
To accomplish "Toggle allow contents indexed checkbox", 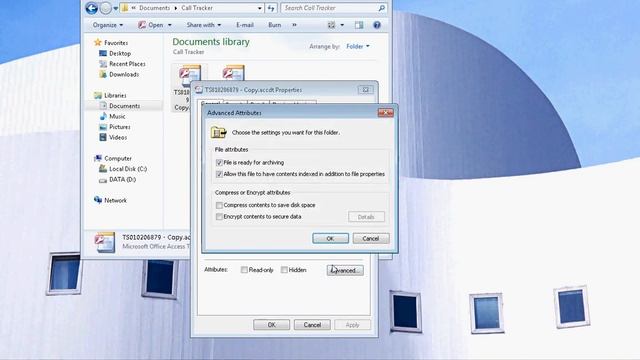I will (219, 174).
